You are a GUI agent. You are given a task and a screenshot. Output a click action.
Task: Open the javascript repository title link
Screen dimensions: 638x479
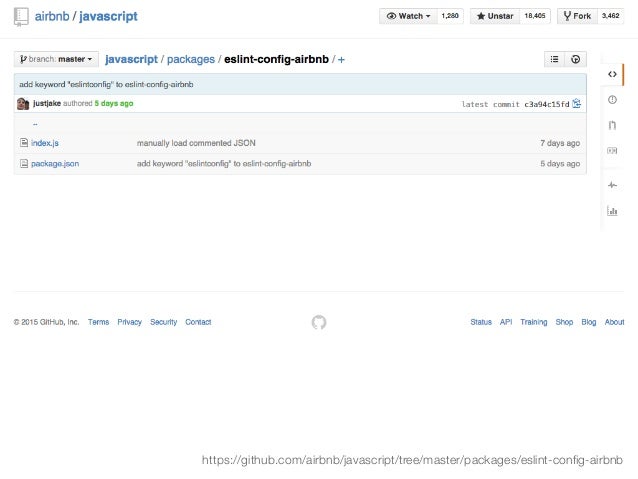(x=108, y=16)
